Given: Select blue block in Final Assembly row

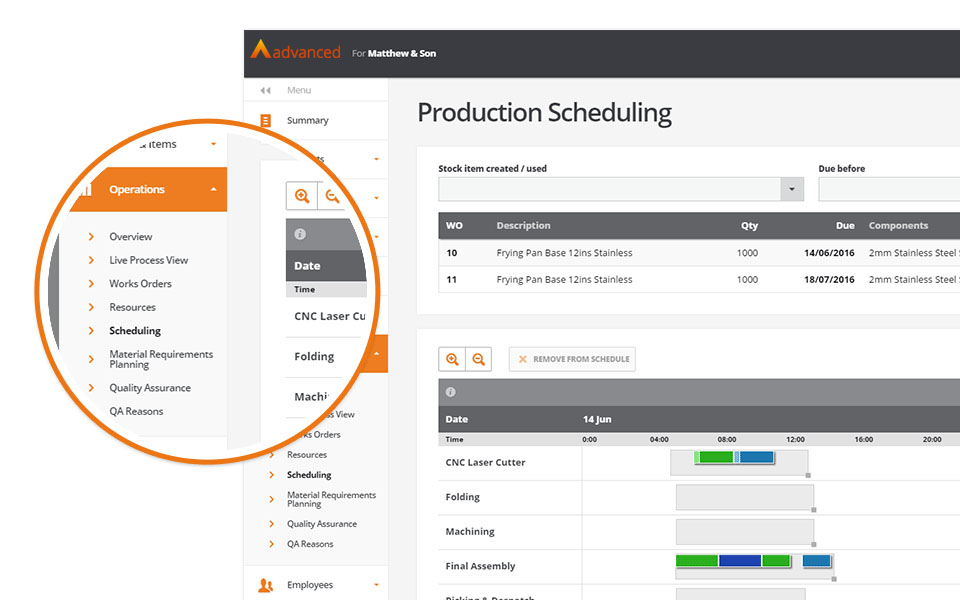Looking at the screenshot, I should [x=740, y=561].
